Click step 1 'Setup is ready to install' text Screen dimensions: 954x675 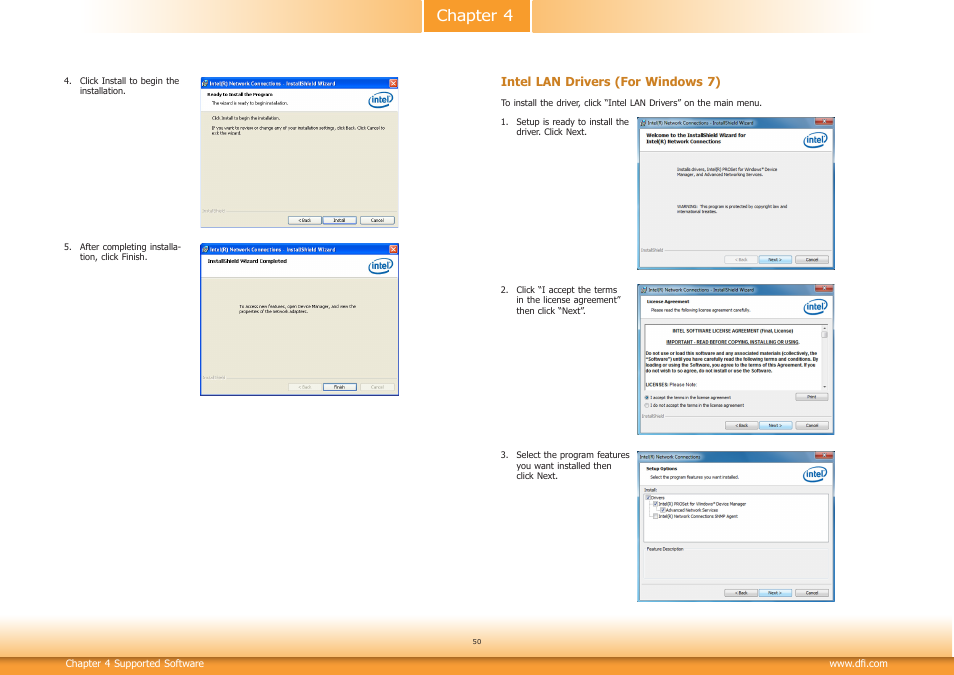[x=572, y=127]
